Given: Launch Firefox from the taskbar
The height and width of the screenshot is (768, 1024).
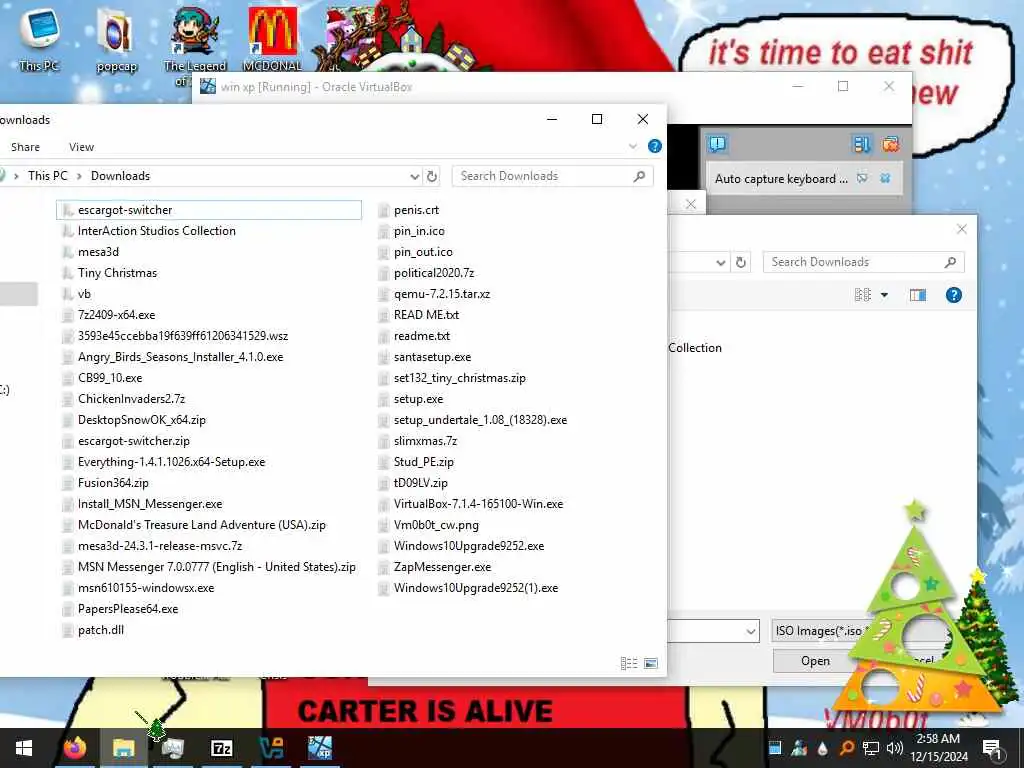Looking at the screenshot, I should [x=75, y=748].
